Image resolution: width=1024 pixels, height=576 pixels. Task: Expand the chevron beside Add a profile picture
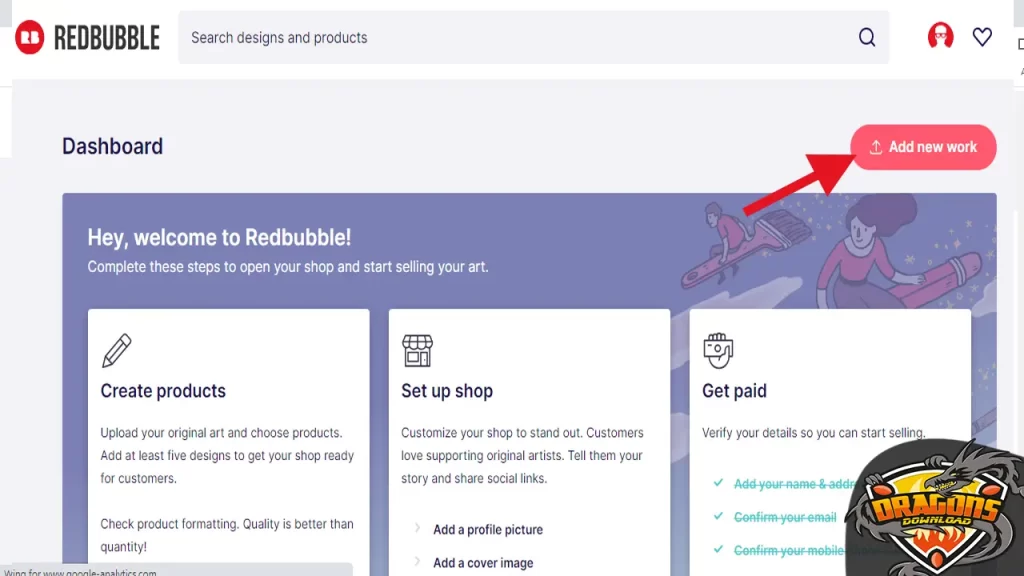(x=417, y=529)
